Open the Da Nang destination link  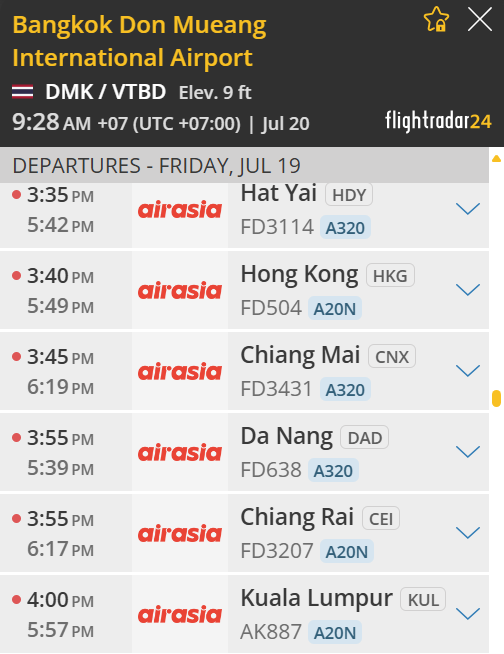287,436
